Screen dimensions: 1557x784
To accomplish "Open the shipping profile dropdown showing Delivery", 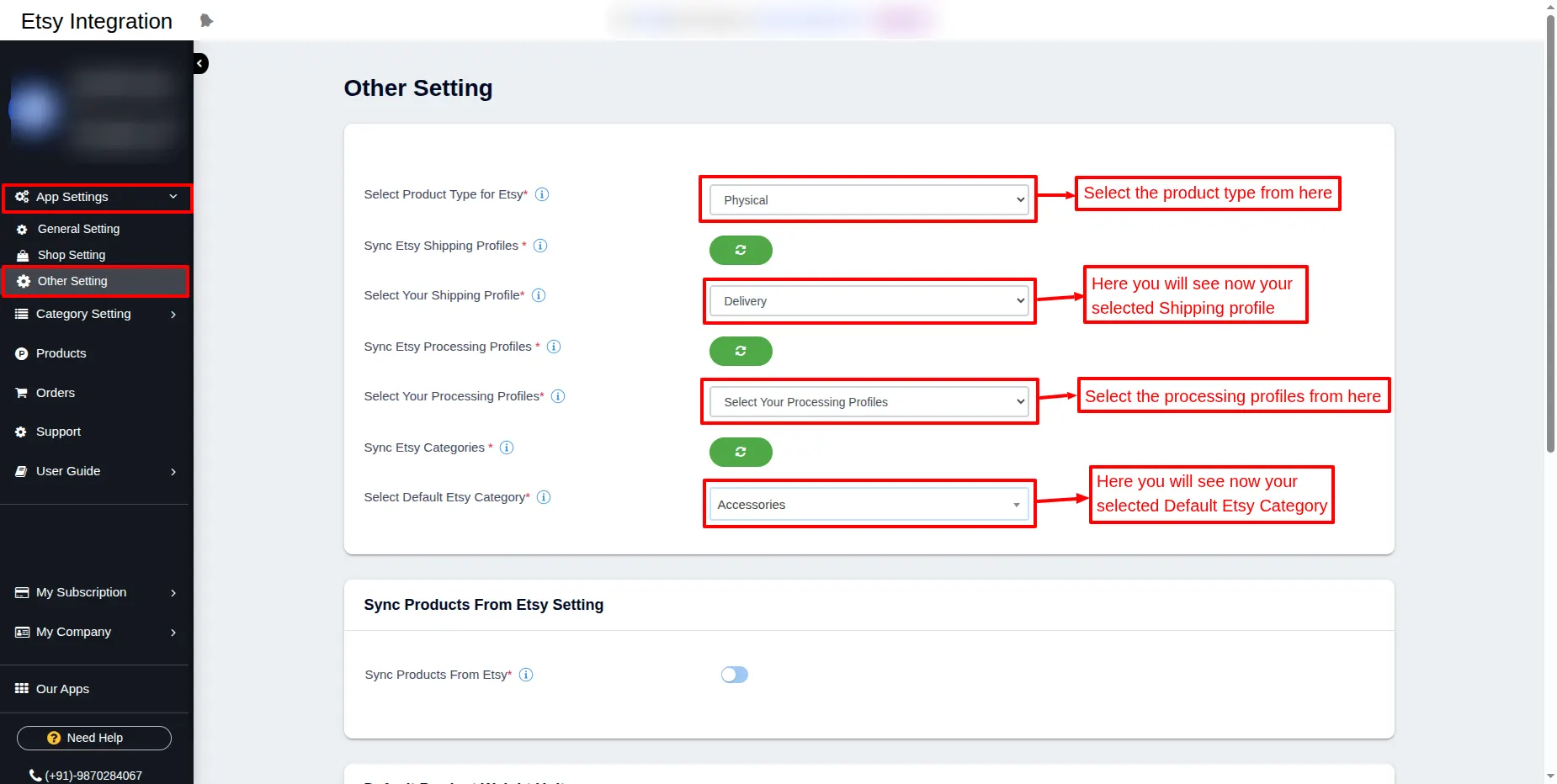I will (869, 301).
